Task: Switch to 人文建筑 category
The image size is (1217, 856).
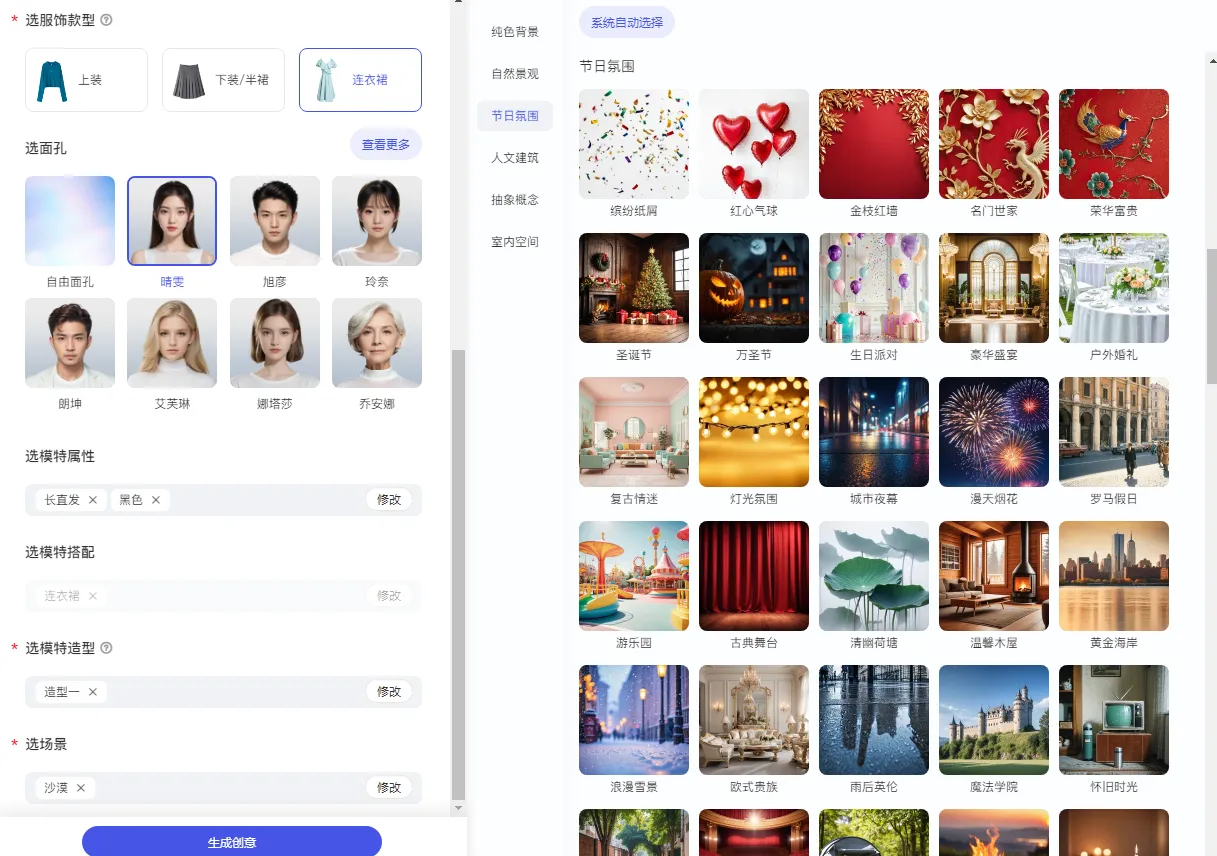Action: click(x=515, y=158)
